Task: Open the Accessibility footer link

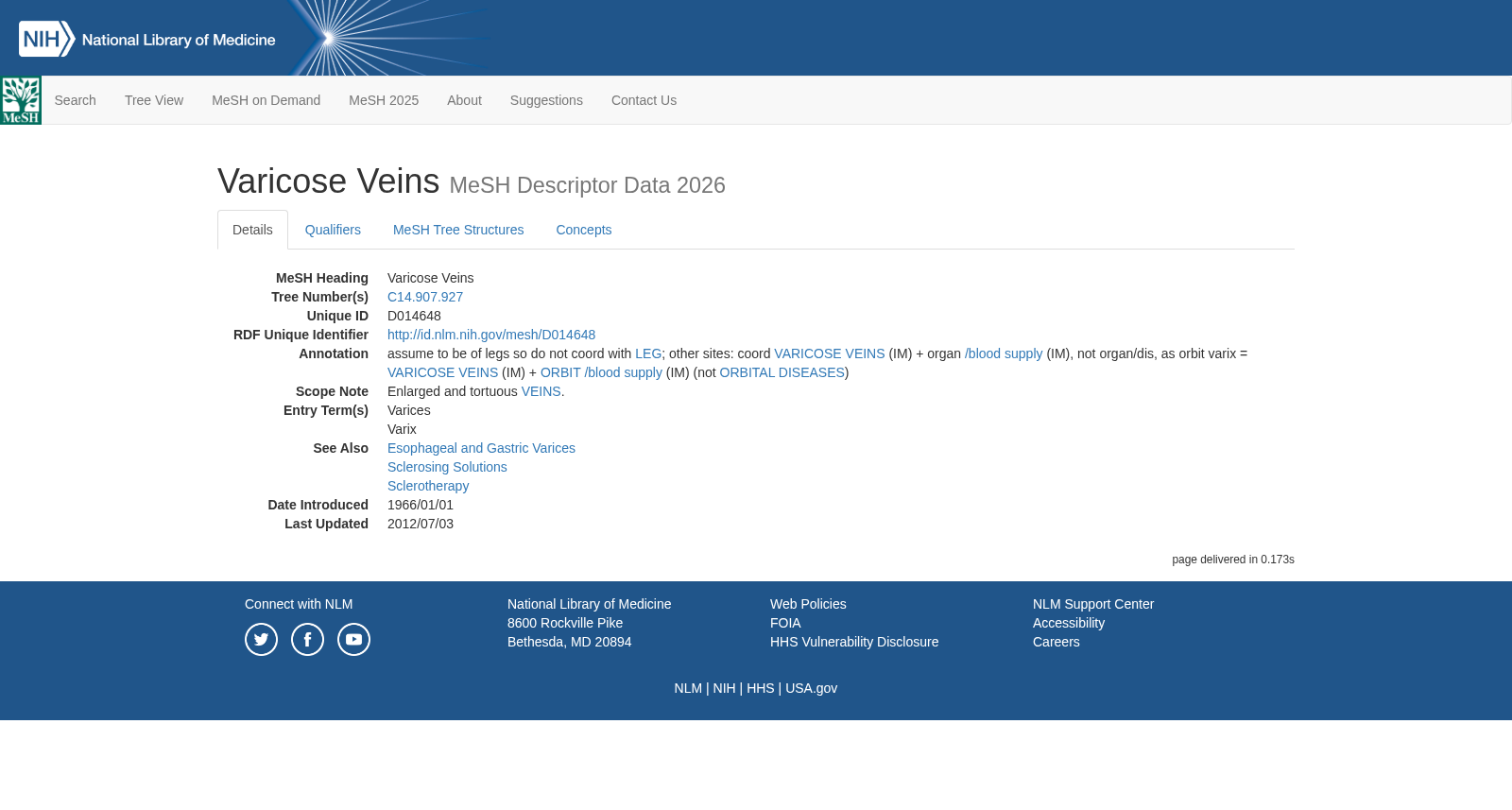Action: click(x=1069, y=623)
